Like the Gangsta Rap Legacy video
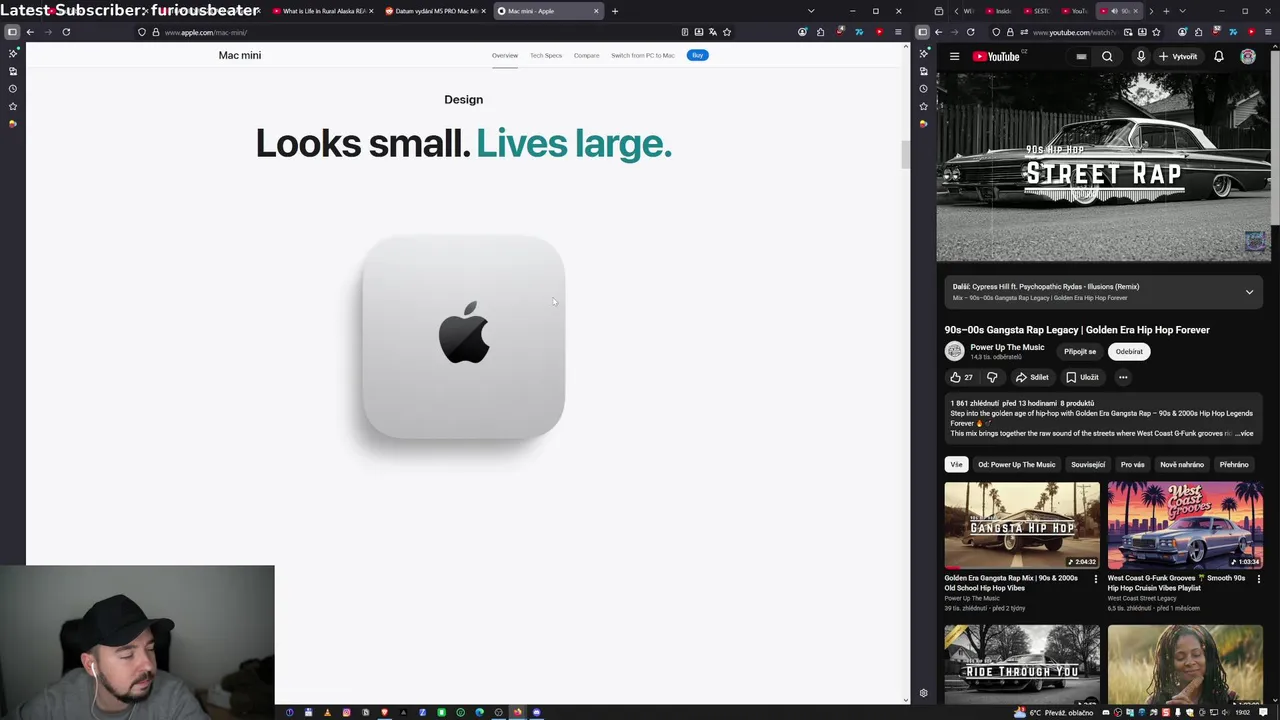The height and width of the screenshot is (720, 1280). point(961,377)
